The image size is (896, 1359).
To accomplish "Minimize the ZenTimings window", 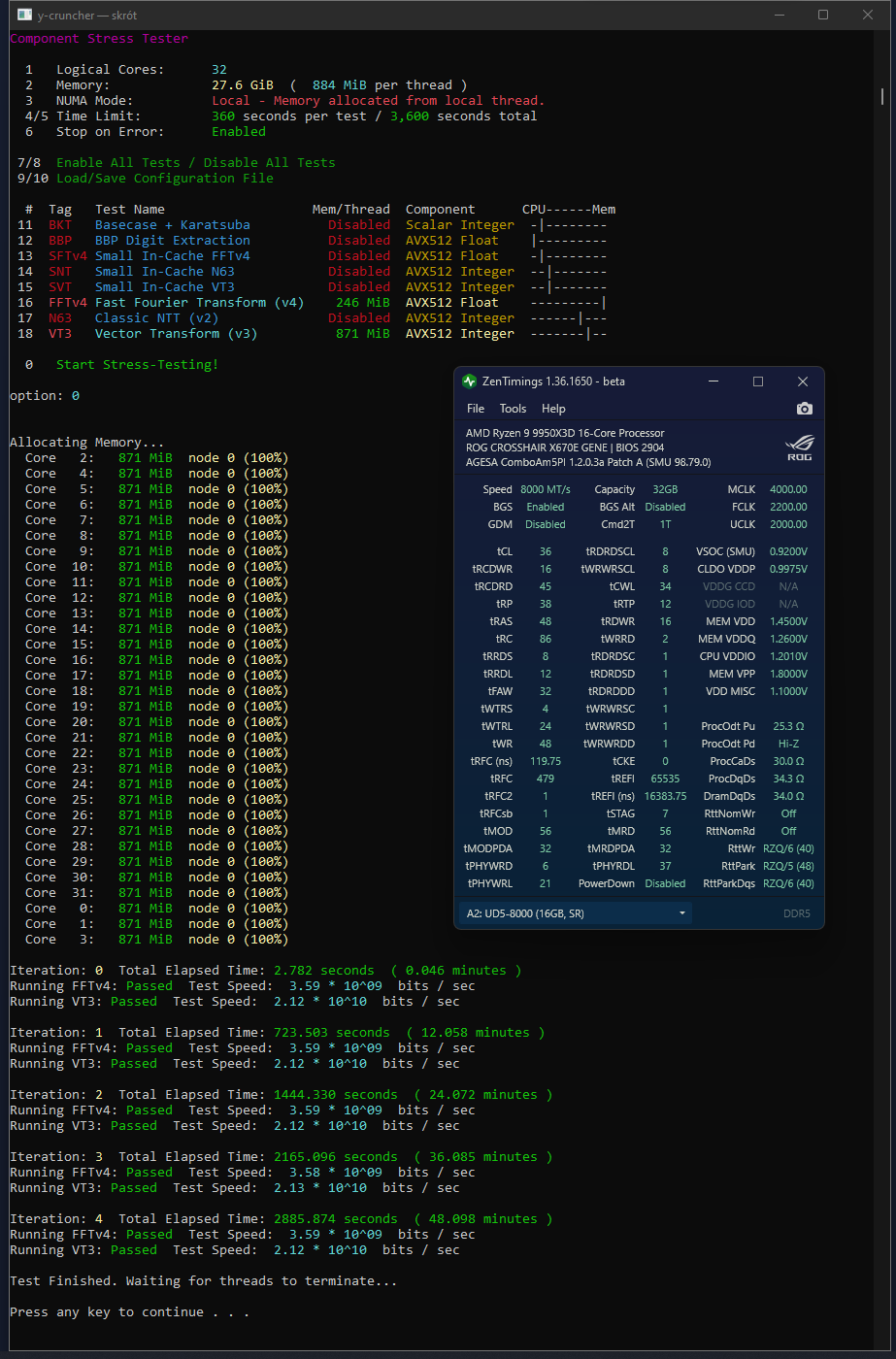I will click(714, 381).
